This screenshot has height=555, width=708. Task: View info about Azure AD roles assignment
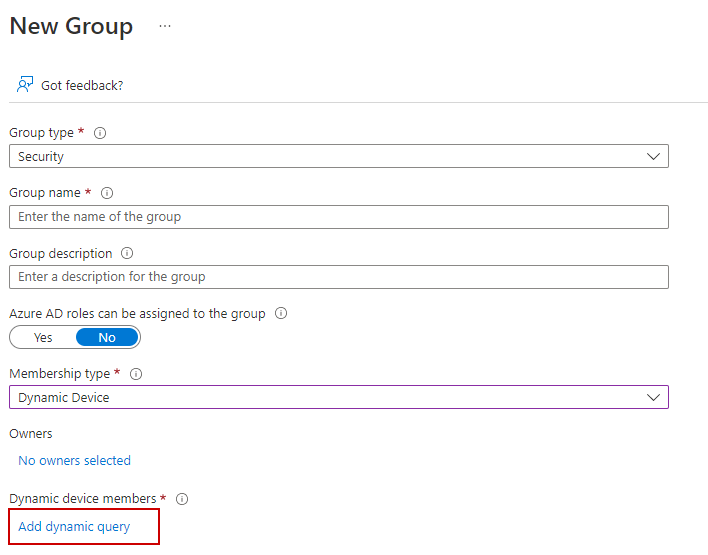(x=281, y=313)
